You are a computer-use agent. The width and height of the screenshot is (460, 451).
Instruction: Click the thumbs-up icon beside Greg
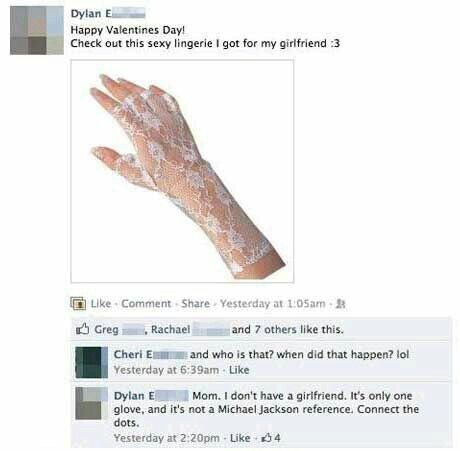[82, 329]
